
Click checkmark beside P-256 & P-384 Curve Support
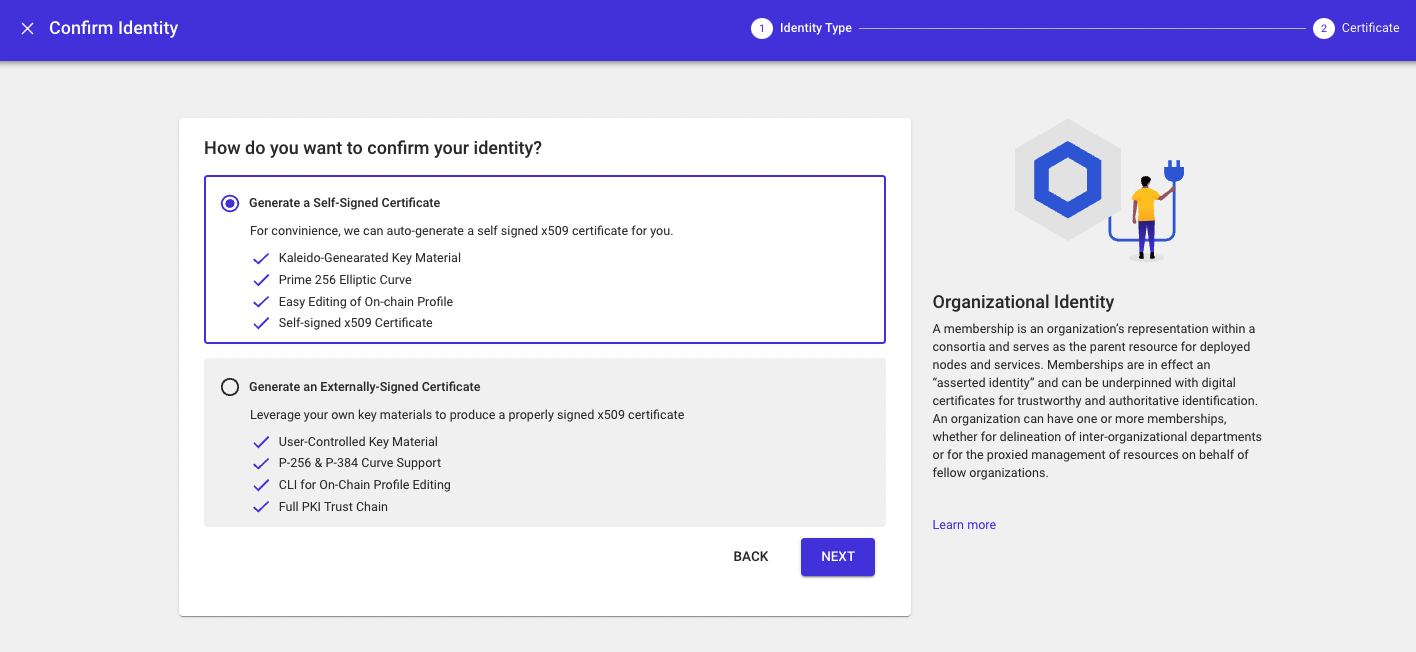point(261,463)
